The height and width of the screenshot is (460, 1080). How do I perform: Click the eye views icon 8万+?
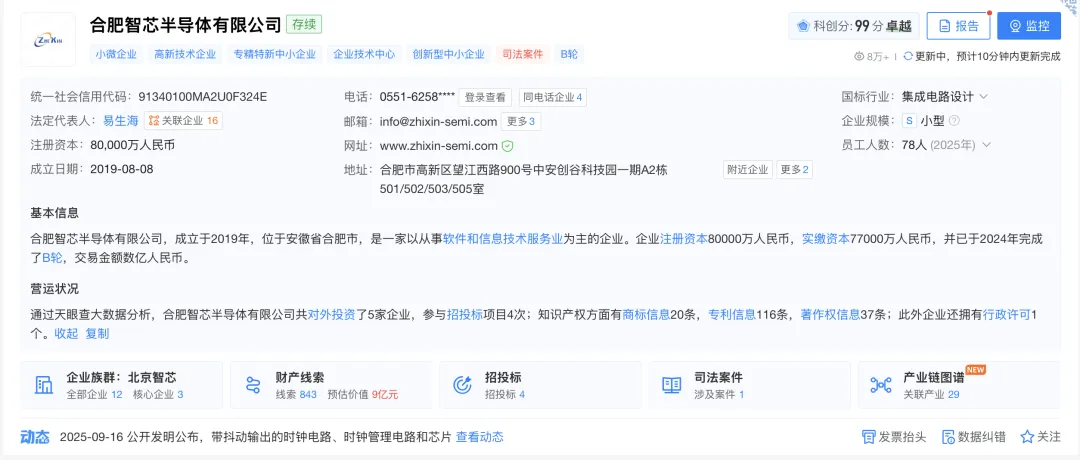[859, 56]
